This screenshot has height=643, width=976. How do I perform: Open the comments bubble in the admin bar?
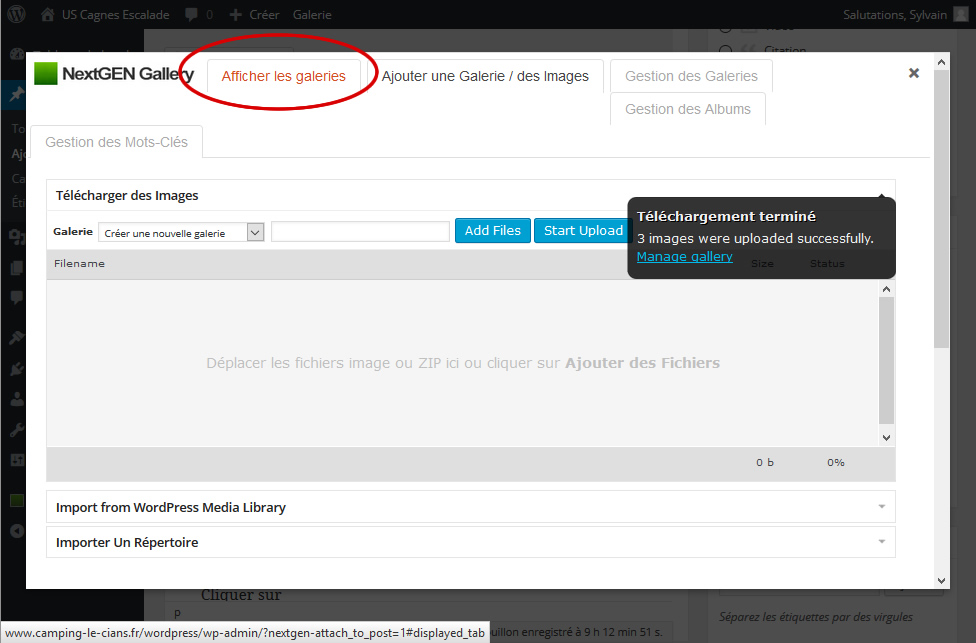192,14
